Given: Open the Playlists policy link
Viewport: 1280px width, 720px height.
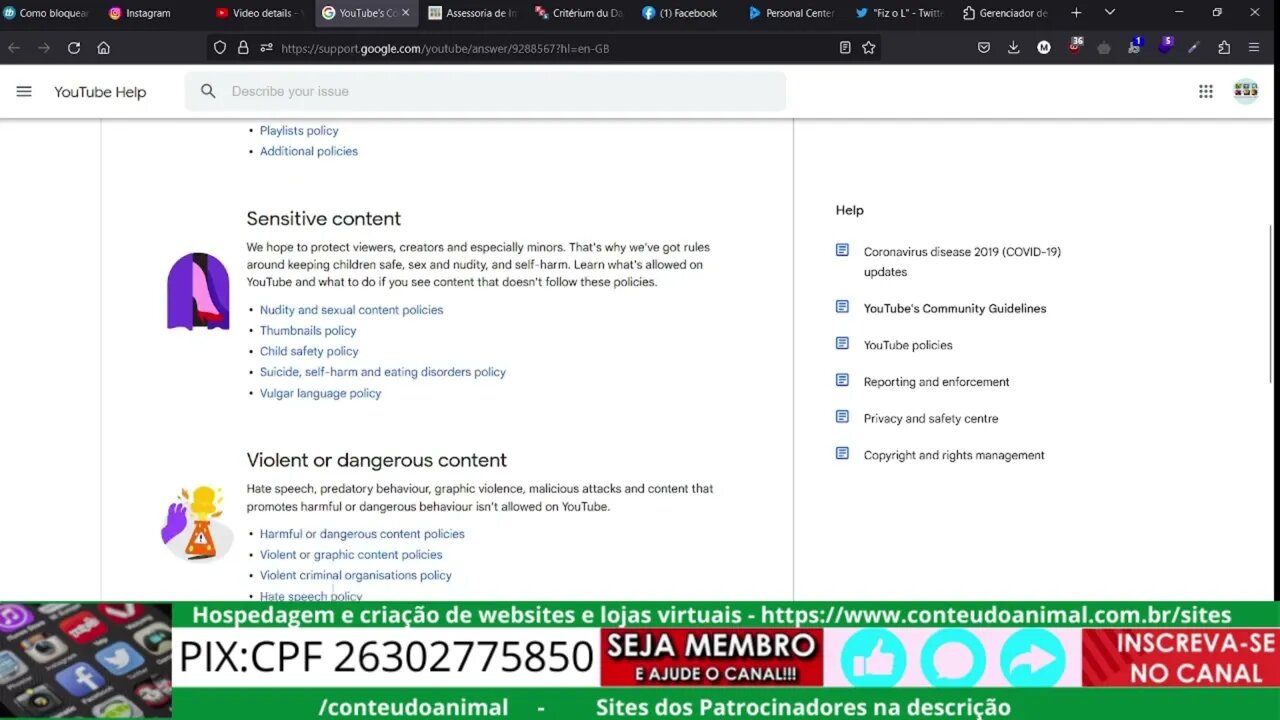Looking at the screenshot, I should click(299, 131).
